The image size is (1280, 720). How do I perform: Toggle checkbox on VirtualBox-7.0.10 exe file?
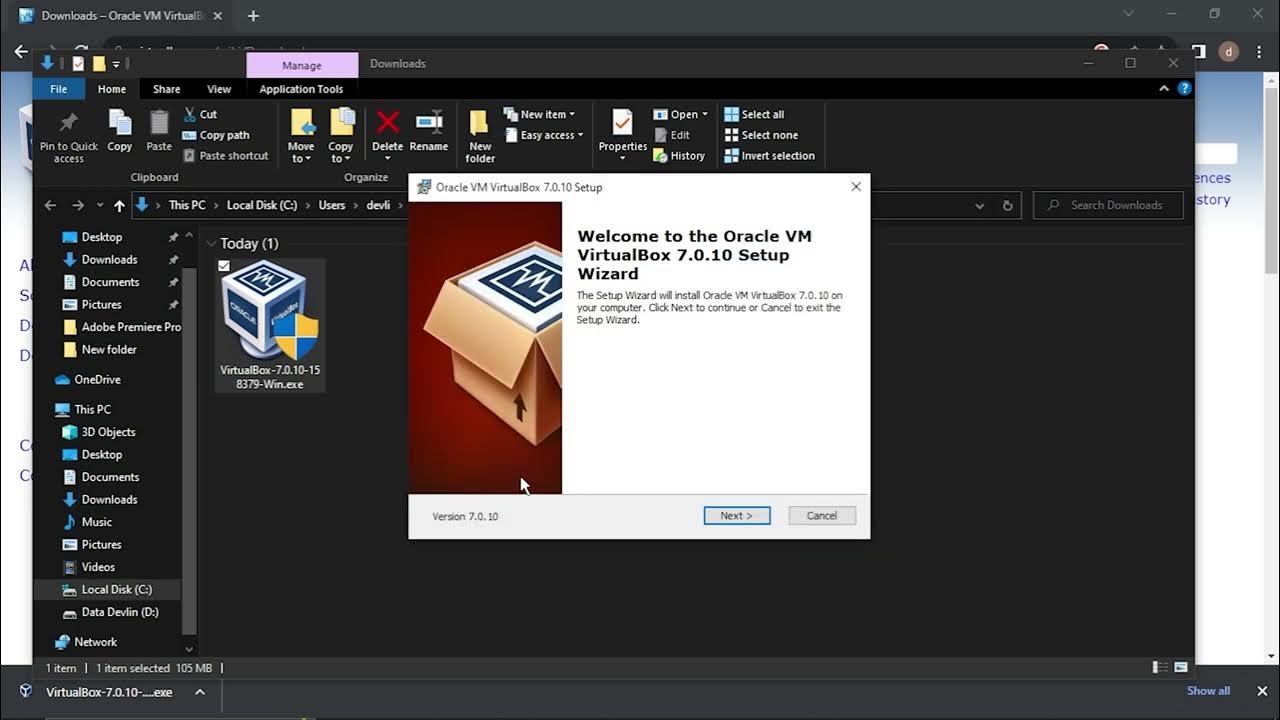point(224,266)
